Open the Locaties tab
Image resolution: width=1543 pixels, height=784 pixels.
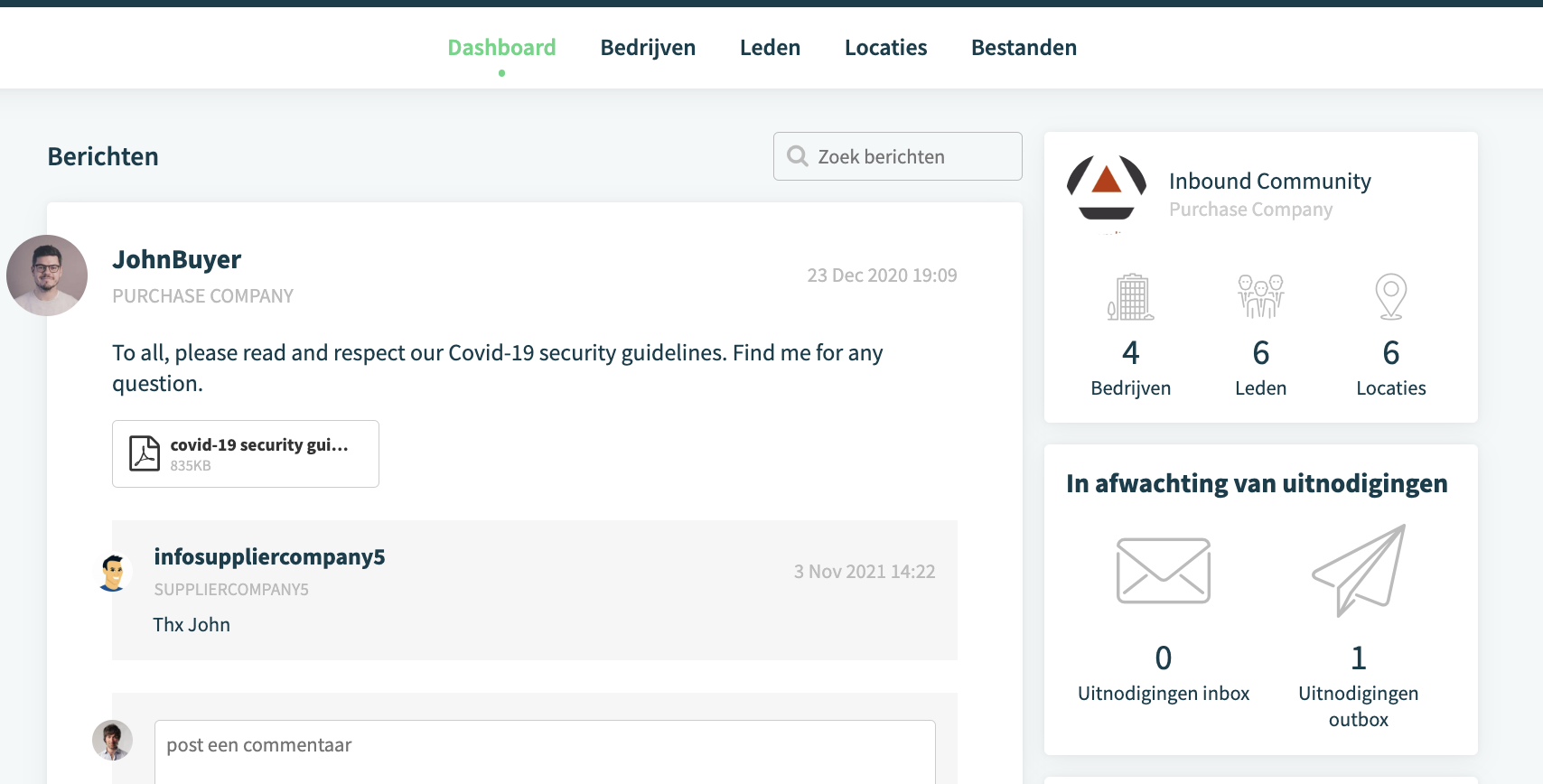885,48
